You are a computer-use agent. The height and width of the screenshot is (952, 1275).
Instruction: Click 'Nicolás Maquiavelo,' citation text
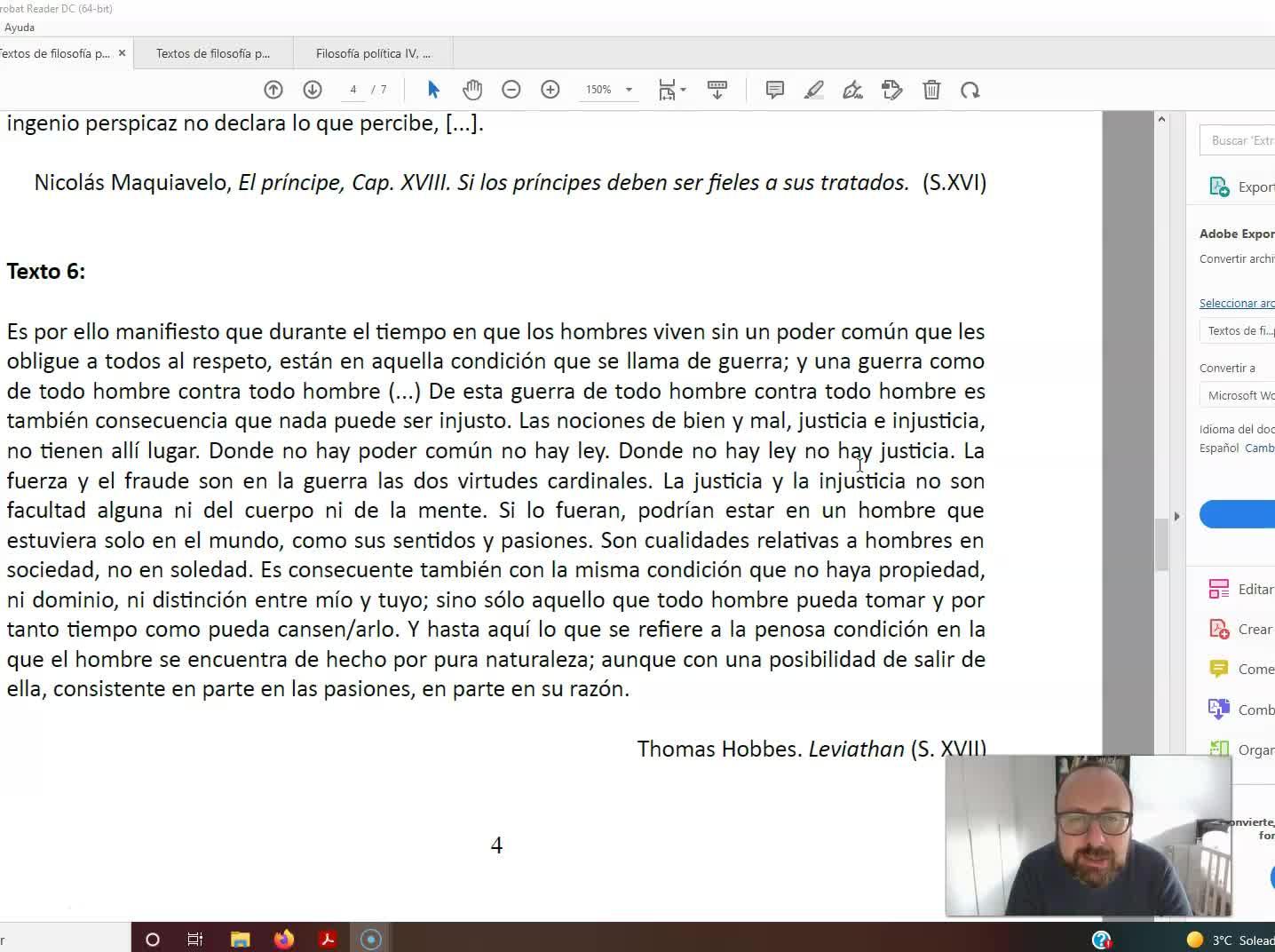133,182
